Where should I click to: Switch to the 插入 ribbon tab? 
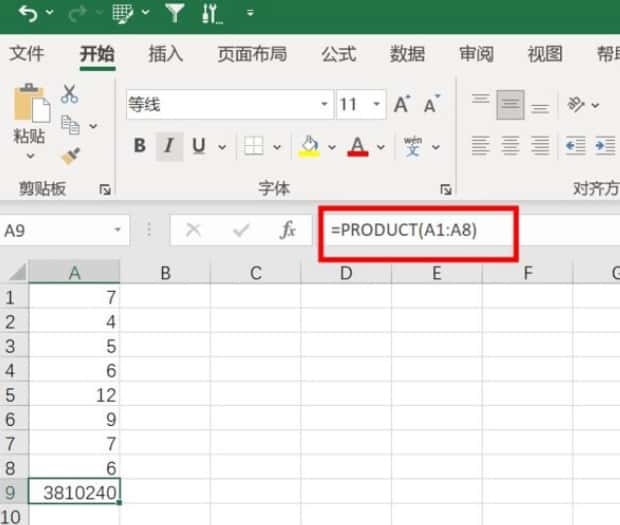(x=165, y=54)
